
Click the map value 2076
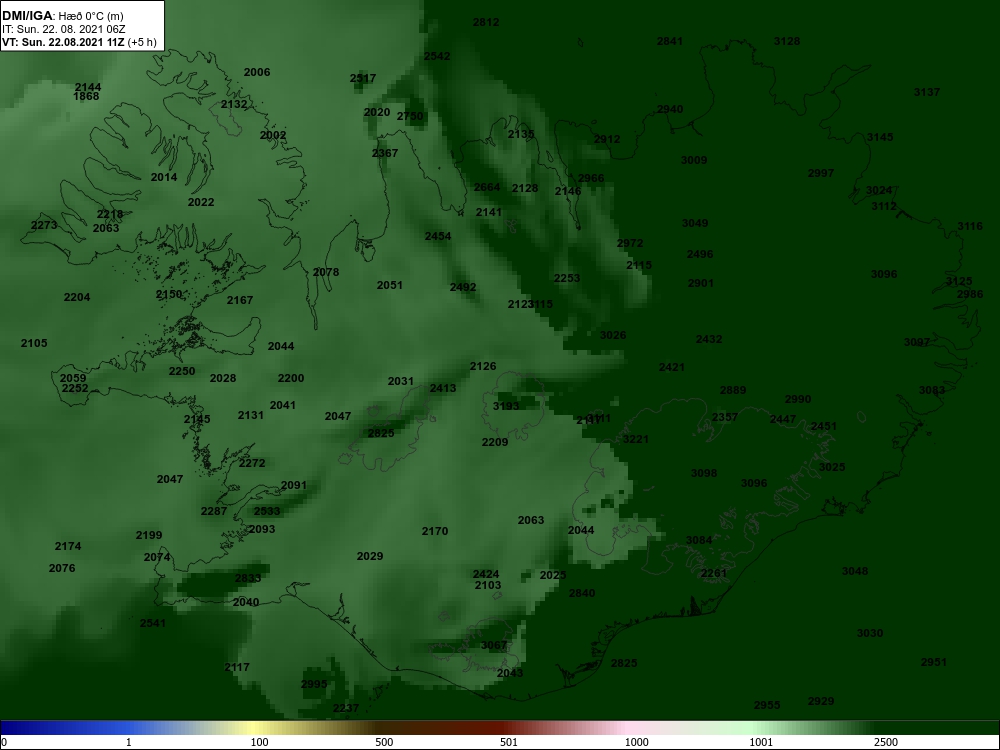click(x=62, y=568)
